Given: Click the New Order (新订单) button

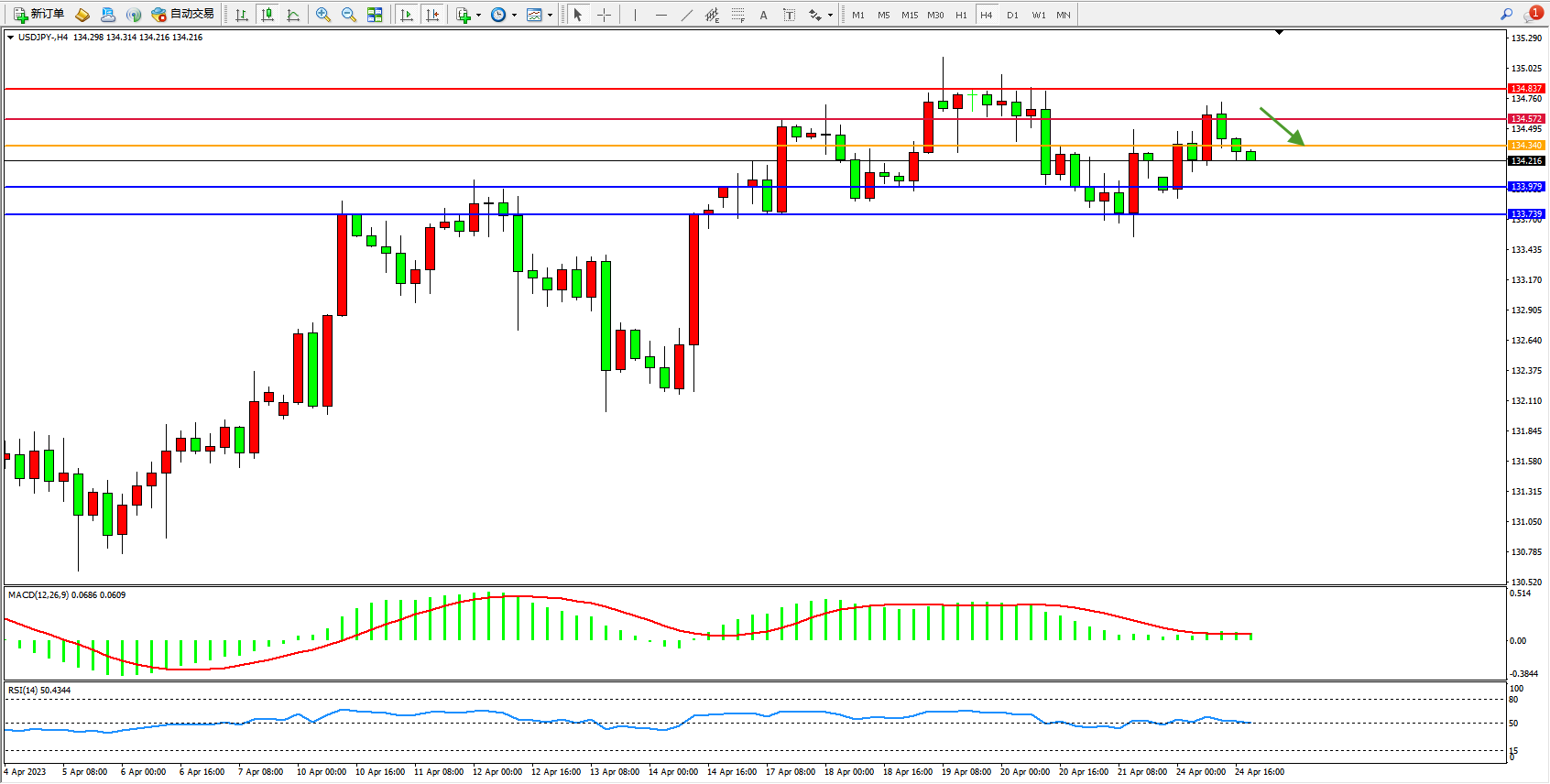Looking at the screenshot, I should (38, 15).
